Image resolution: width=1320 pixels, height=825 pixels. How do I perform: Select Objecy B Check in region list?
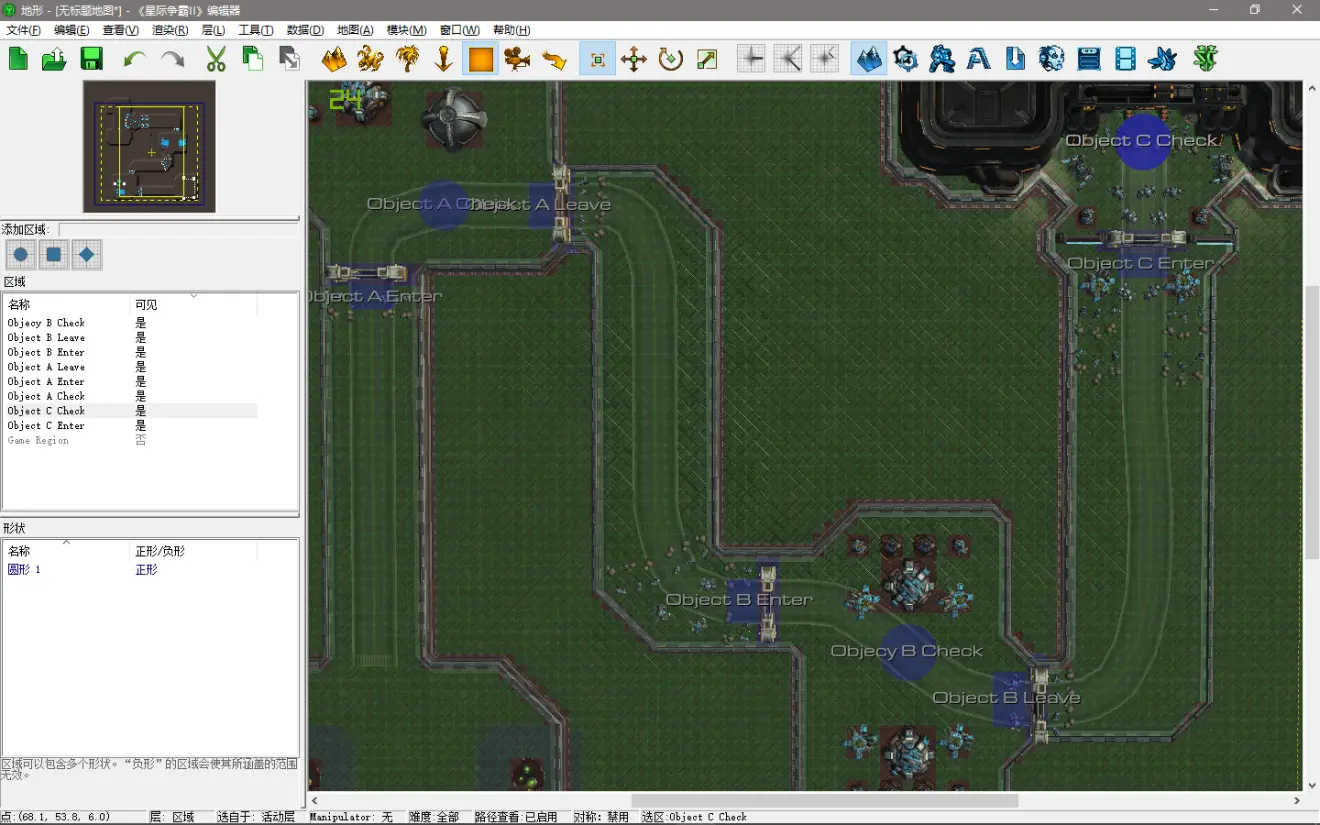tap(130, 323)
